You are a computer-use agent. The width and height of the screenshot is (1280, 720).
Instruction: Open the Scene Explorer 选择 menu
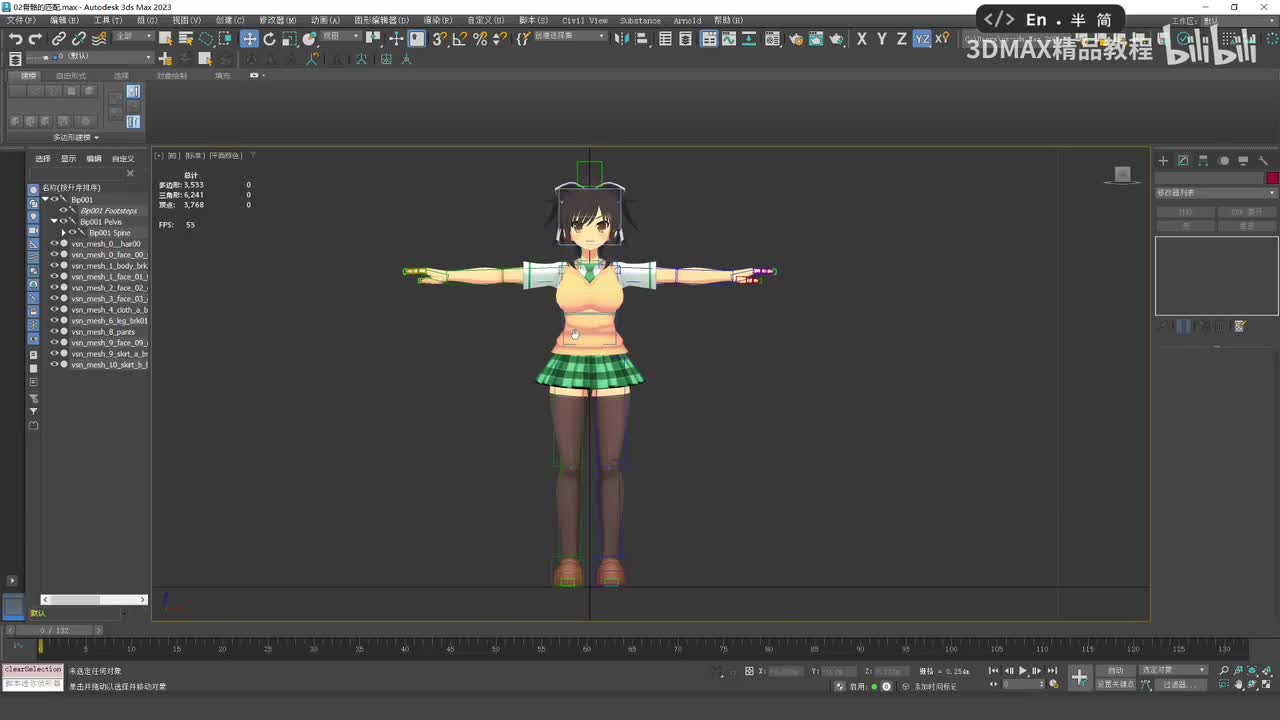click(43, 158)
